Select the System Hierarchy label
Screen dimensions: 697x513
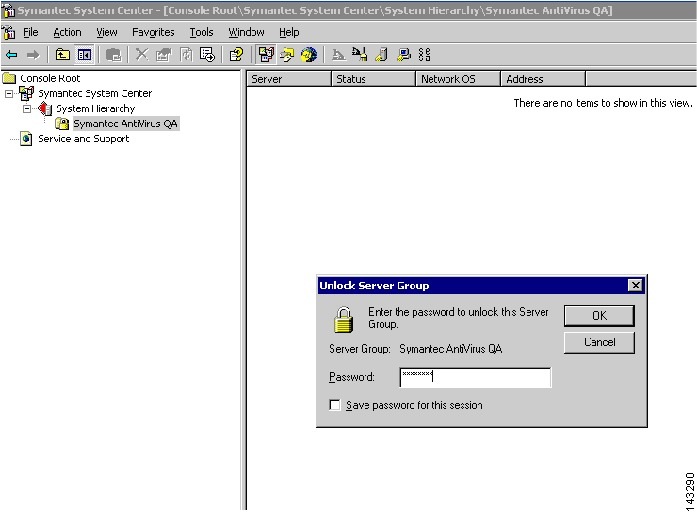click(x=96, y=108)
